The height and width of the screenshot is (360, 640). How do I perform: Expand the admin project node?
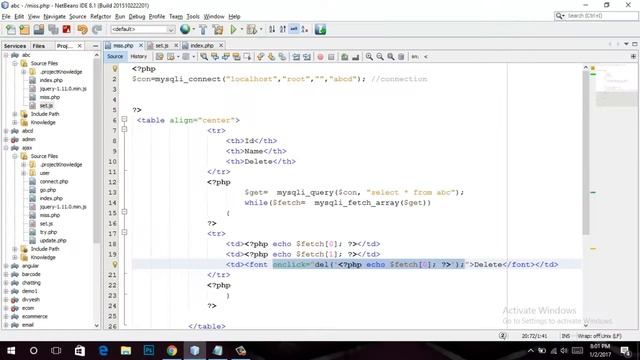point(6,139)
